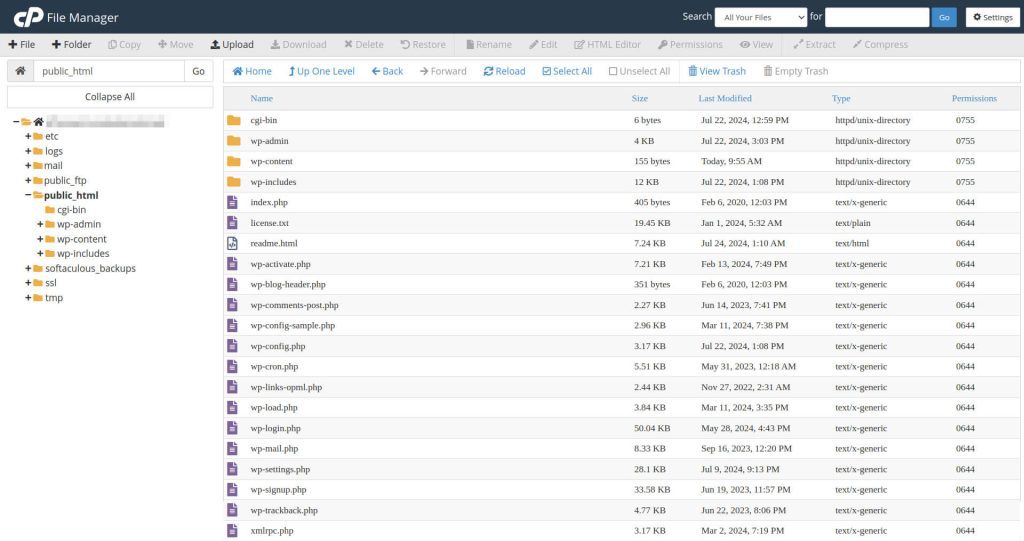The image size is (1024, 541).
Task: Sort by Last Modified column header
Action: [725, 98]
